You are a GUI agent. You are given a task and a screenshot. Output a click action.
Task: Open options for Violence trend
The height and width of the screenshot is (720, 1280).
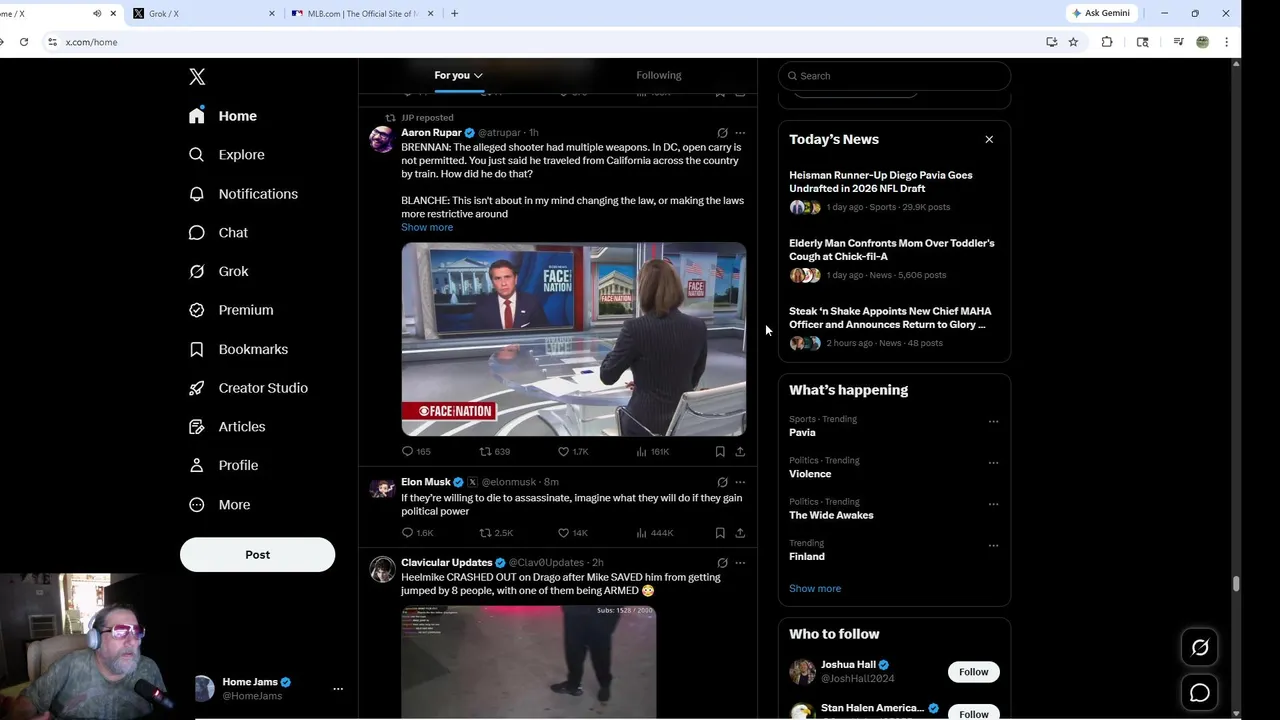pyautogui.click(x=993, y=463)
